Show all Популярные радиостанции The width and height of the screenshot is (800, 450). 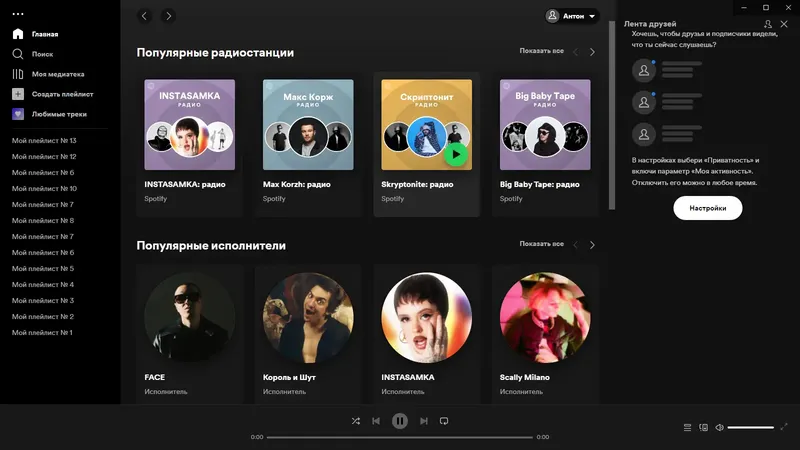(541, 51)
